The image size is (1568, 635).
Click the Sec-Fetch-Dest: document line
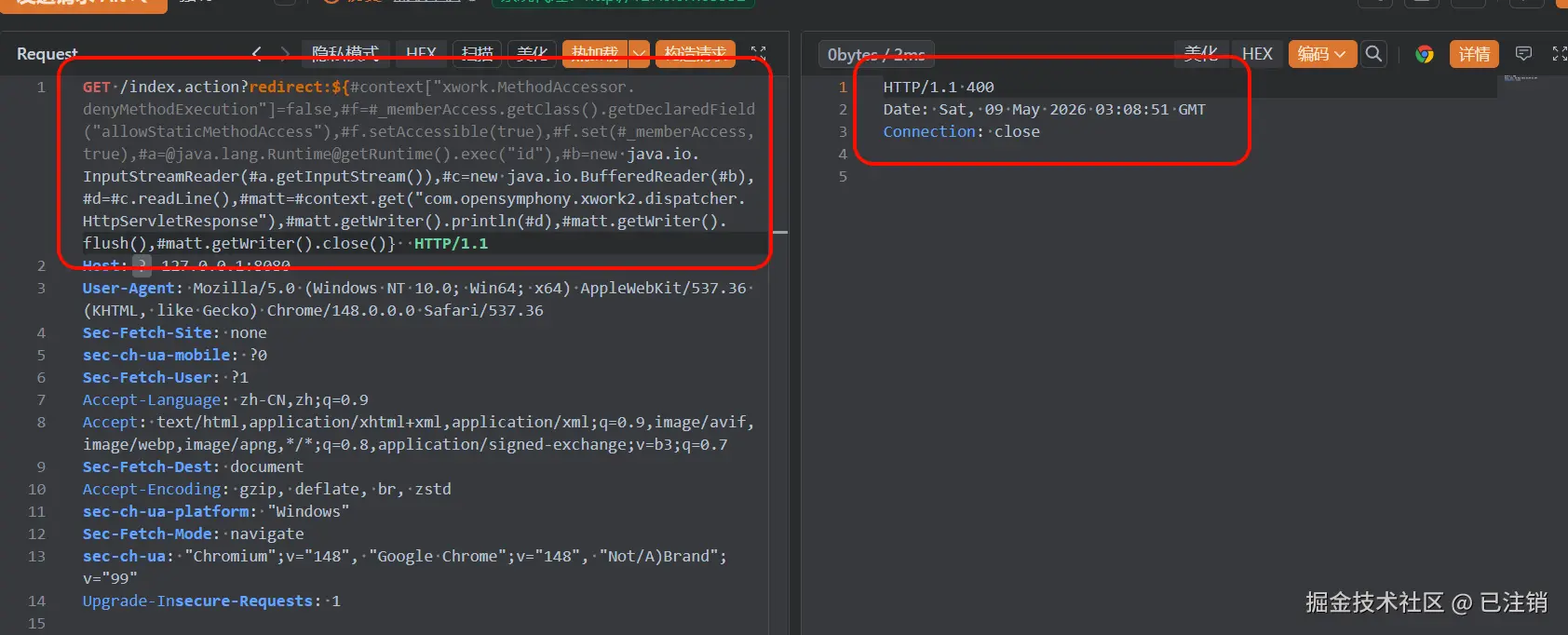click(x=193, y=466)
